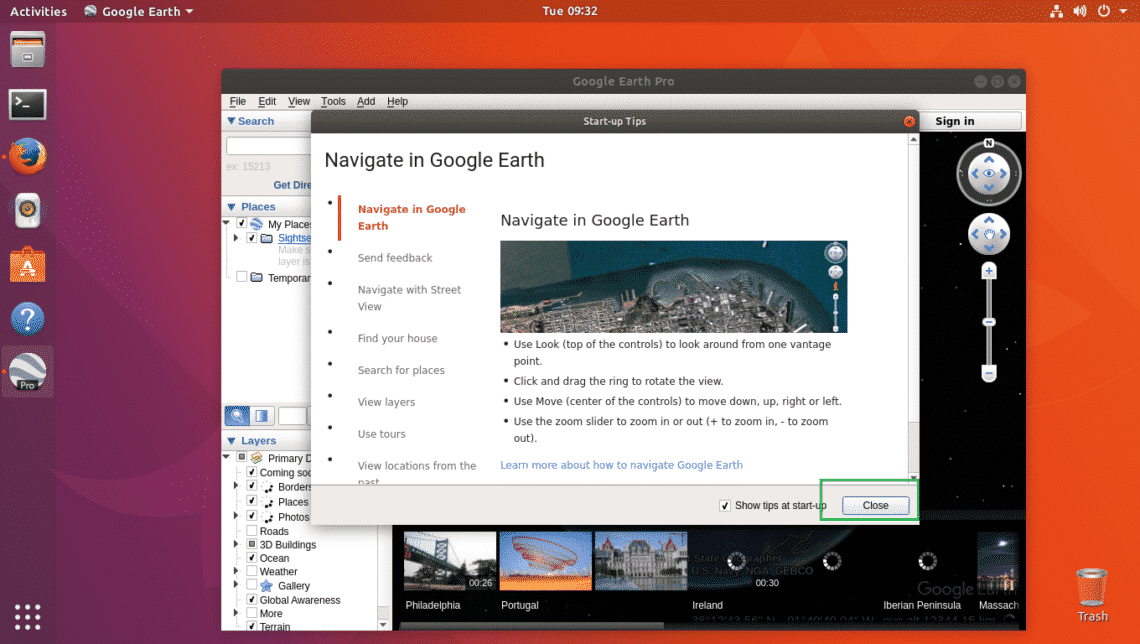Click the tips dialog scrollbar down arrow

click(x=914, y=477)
